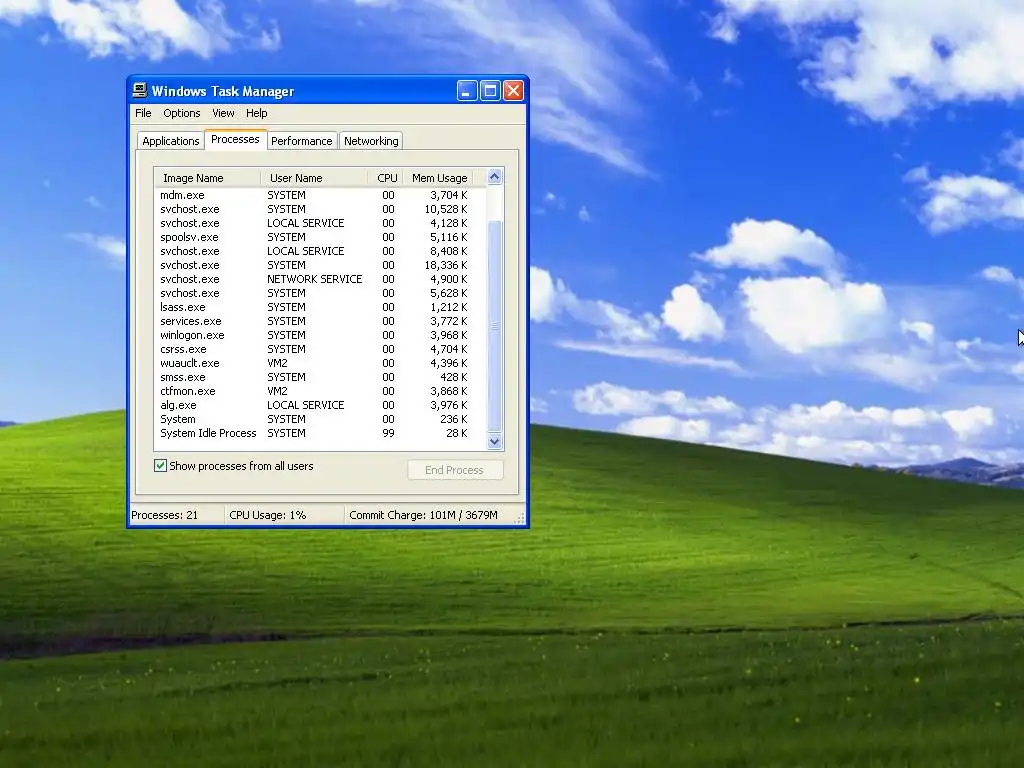
Task: Select the spoolsv.exe process
Action: tap(320, 237)
